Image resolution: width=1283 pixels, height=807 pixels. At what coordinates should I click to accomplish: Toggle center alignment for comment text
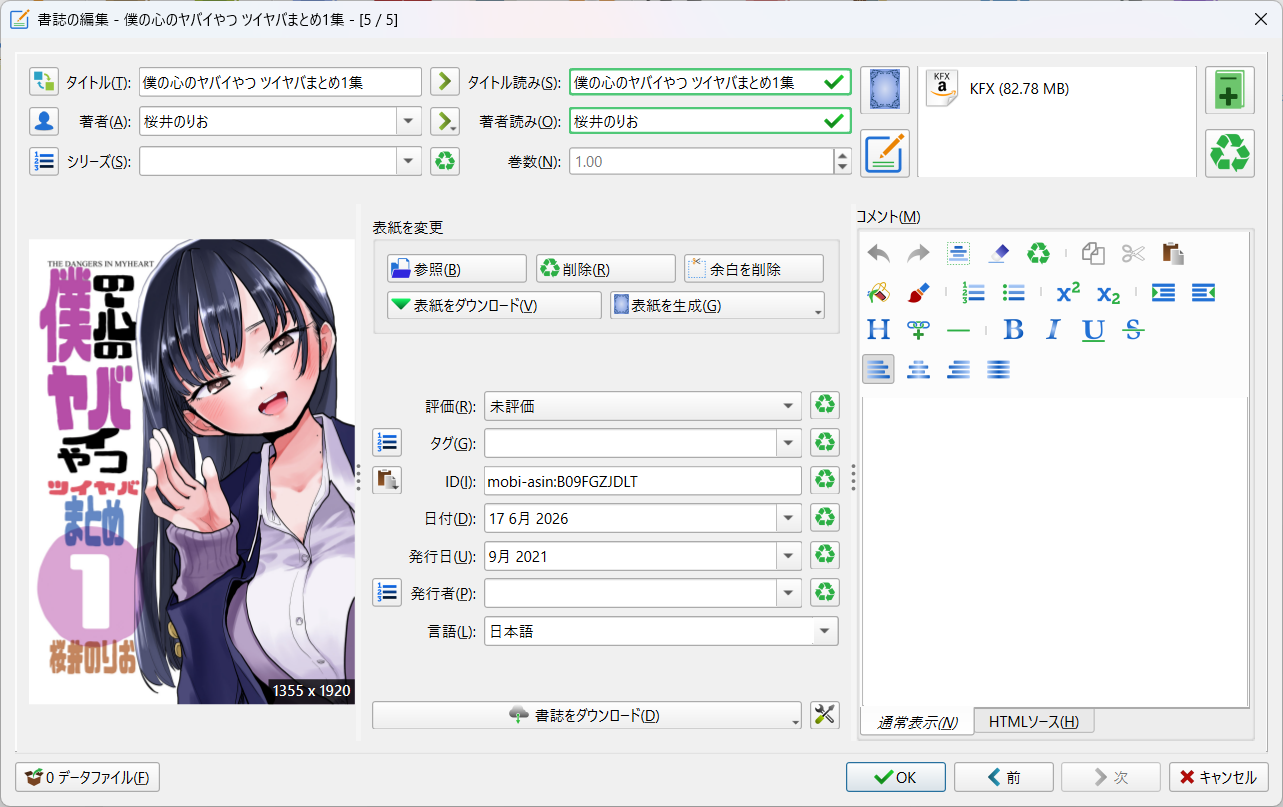click(918, 369)
